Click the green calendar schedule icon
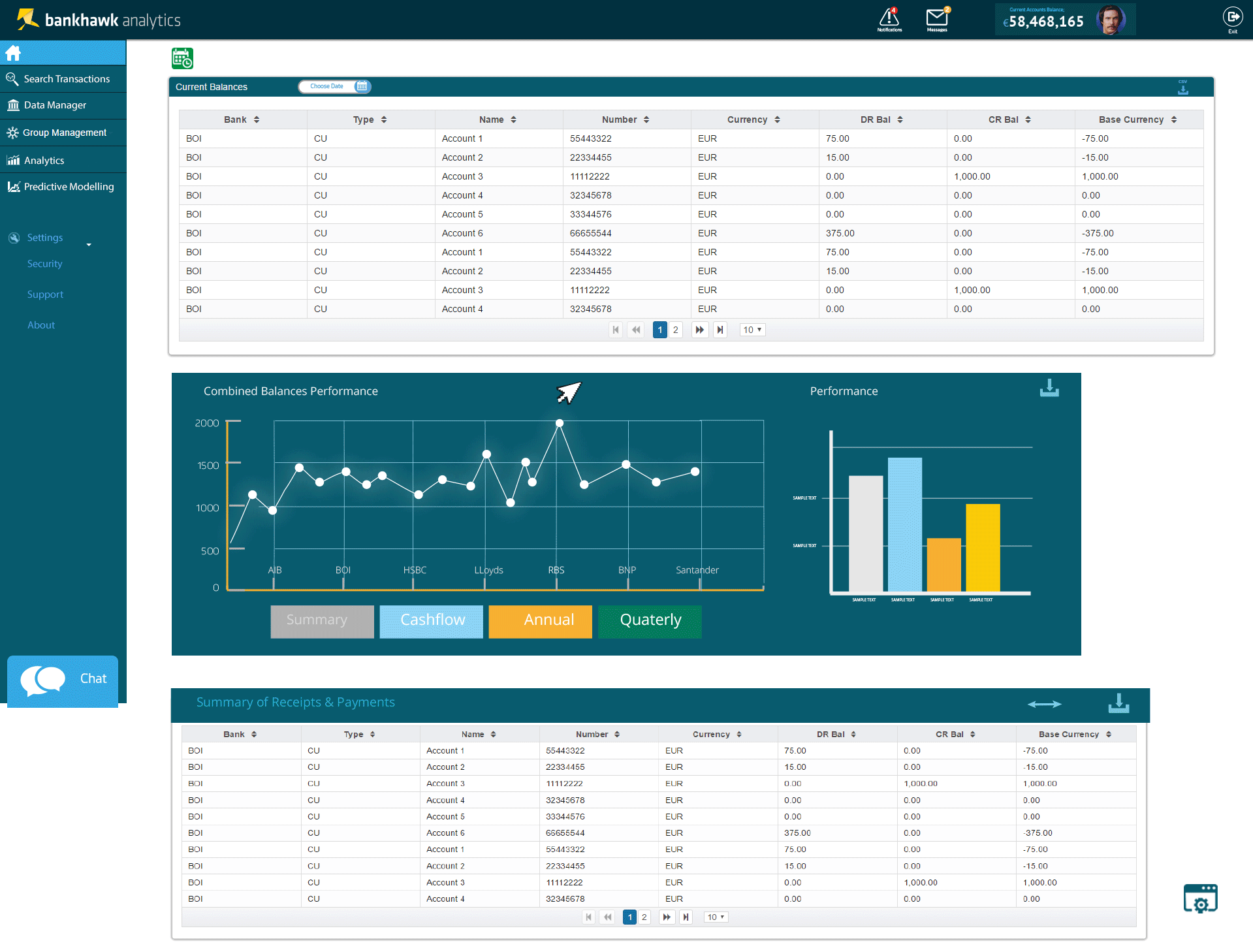 coord(182,59)
